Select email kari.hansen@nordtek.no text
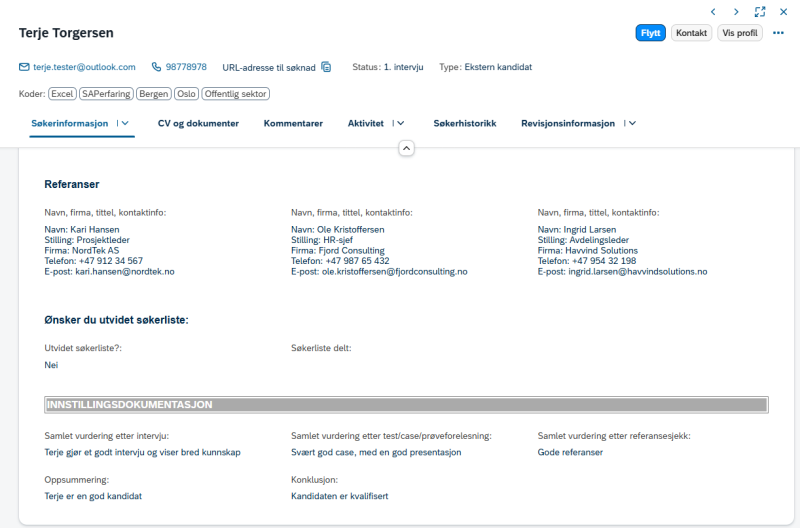 pyautogui.click(x=125, y=272)
